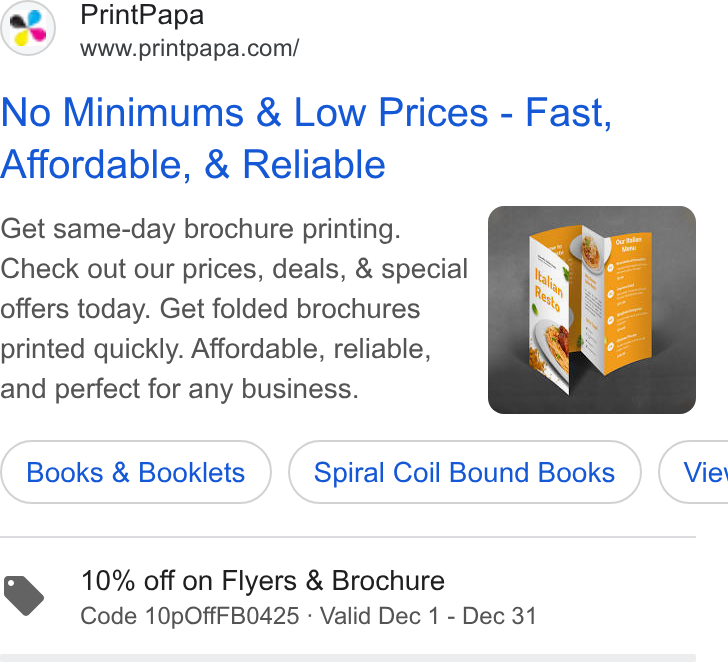This screenshot has width=728, height=662.
Task: Click the Valid Dec 1 - Dec 31 text
Action: [428, 617]
